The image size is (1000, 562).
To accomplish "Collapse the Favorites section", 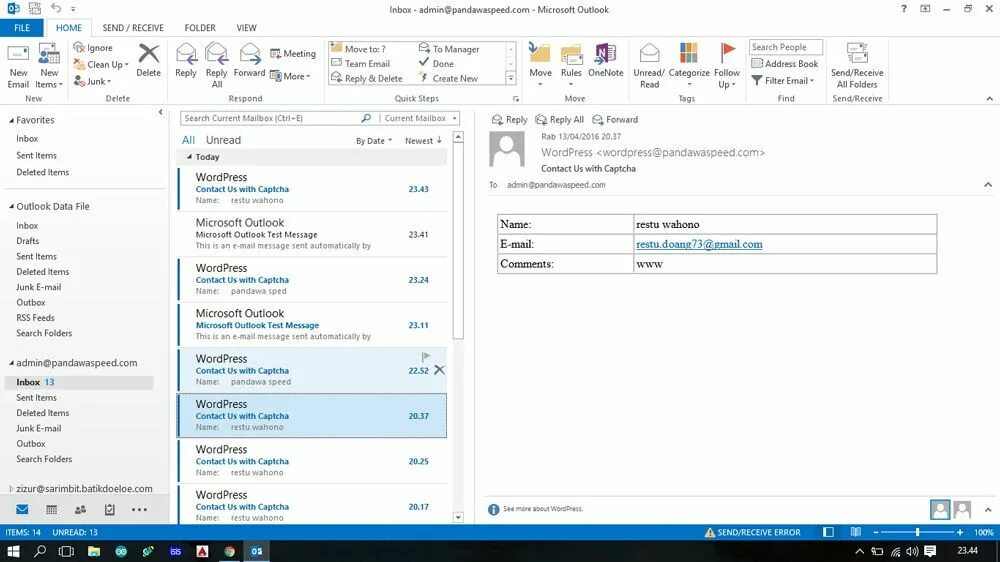I will point(11,120).
